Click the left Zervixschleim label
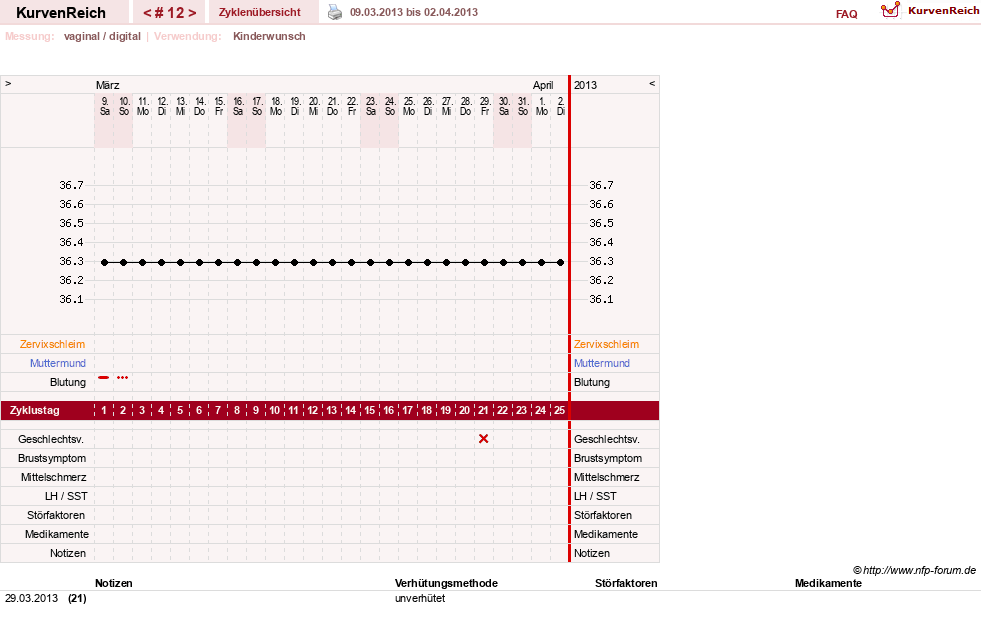 (x=53, y=344)
